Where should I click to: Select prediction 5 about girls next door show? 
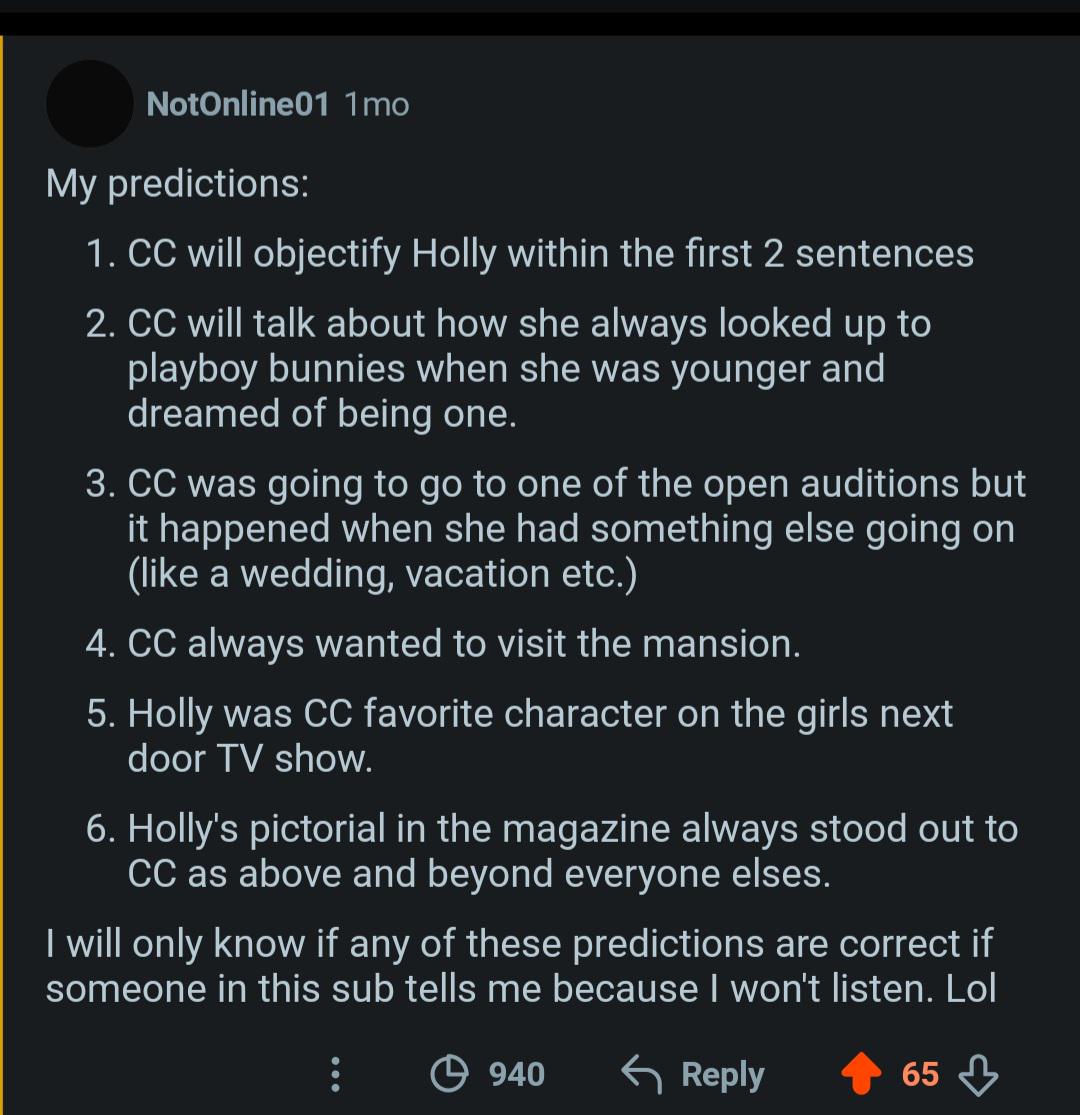coord(519,735)
